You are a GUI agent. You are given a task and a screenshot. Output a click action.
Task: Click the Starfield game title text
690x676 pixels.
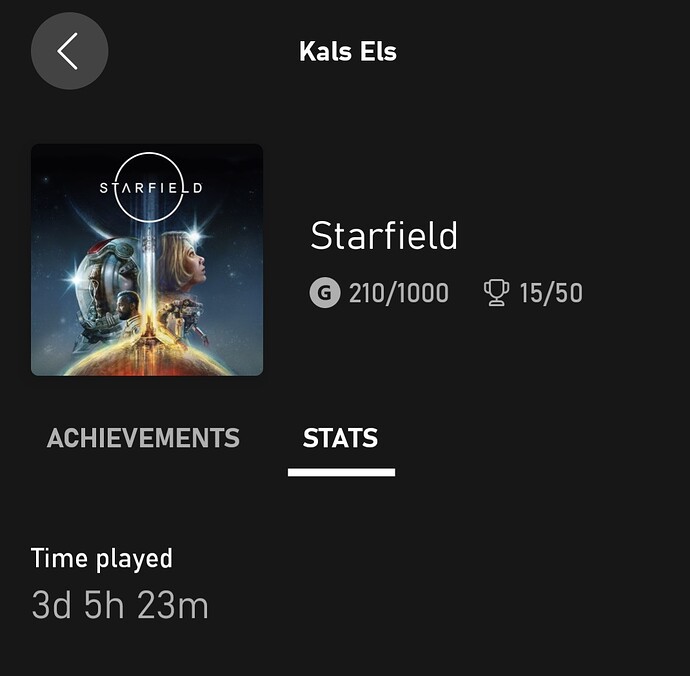pos(384,236)
